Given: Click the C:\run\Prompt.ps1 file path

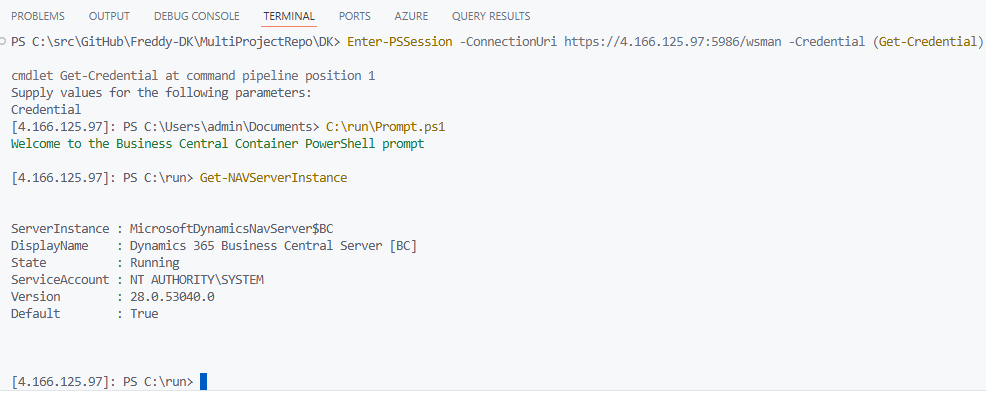Looking at the screenshot, I should coord(385,126).
